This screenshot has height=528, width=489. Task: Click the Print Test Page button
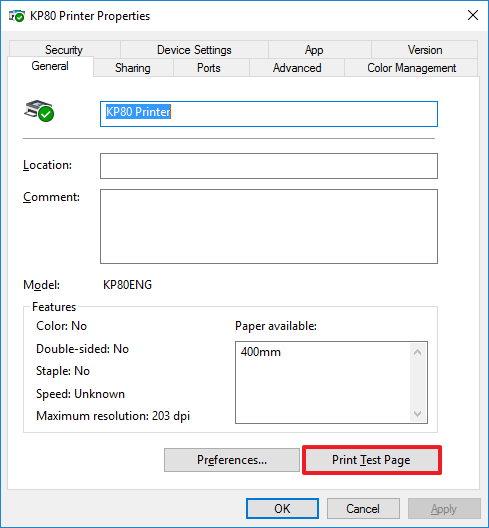coord(371,460)
